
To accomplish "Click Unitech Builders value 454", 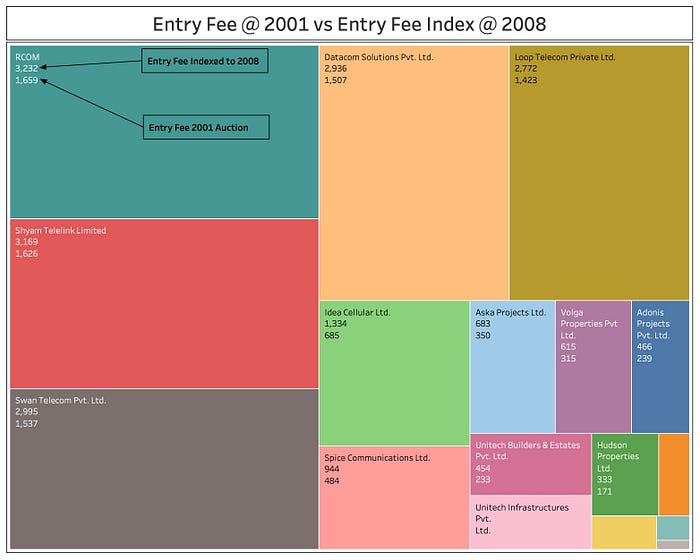I will point(483,468).
